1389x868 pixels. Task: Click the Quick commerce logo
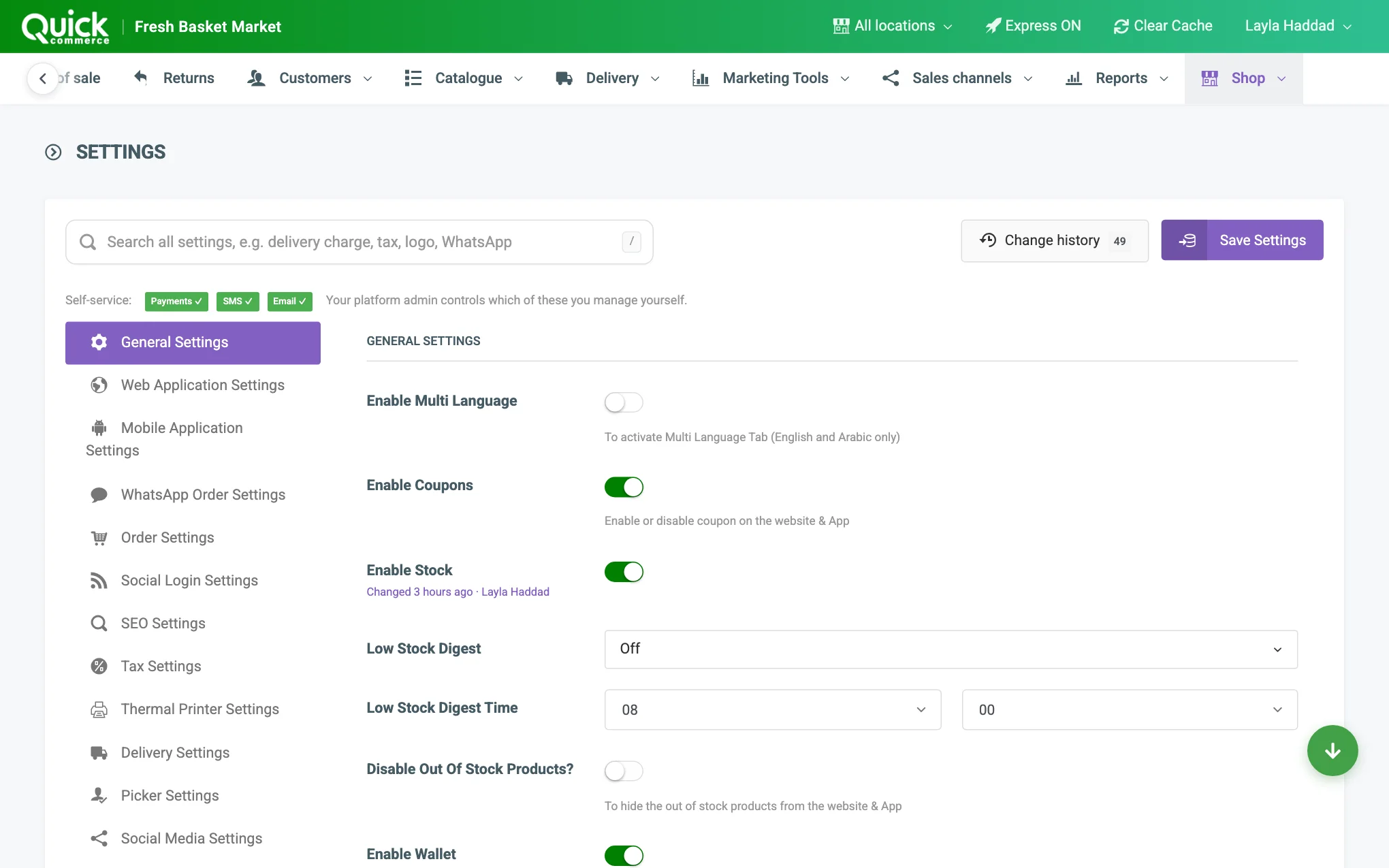click(65, 27)
